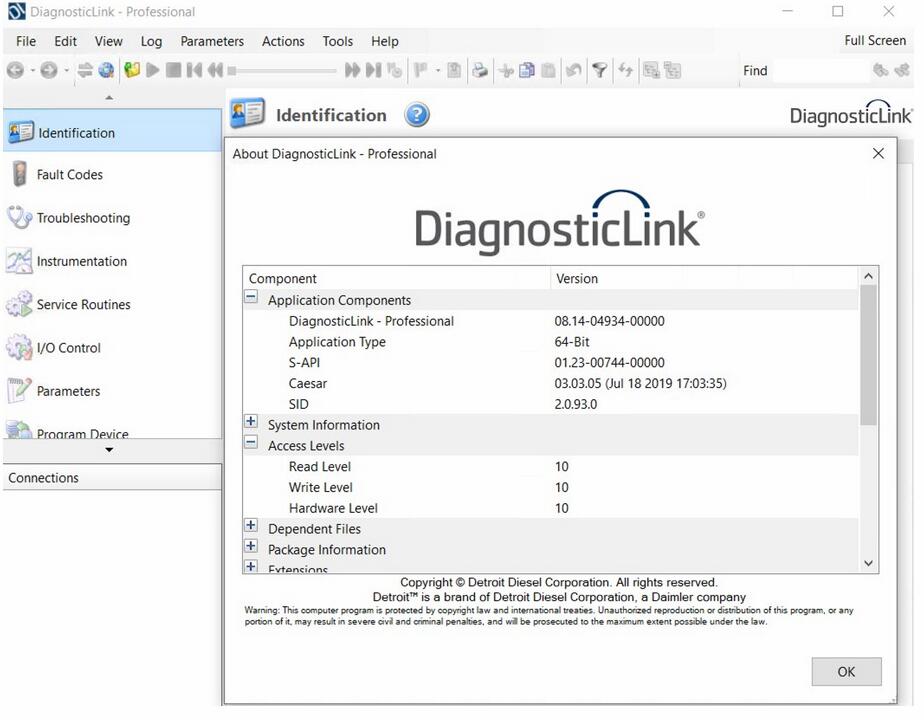Click the filter icon in the toolbar

pos(600,70)
